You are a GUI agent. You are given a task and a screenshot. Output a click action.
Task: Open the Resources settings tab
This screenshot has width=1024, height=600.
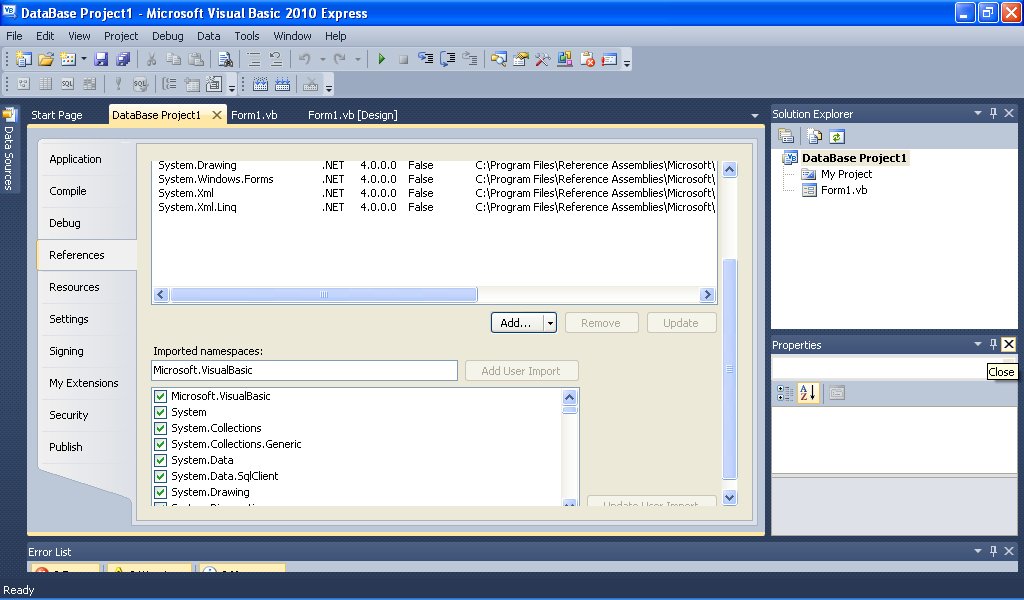[x=74, y=287]
